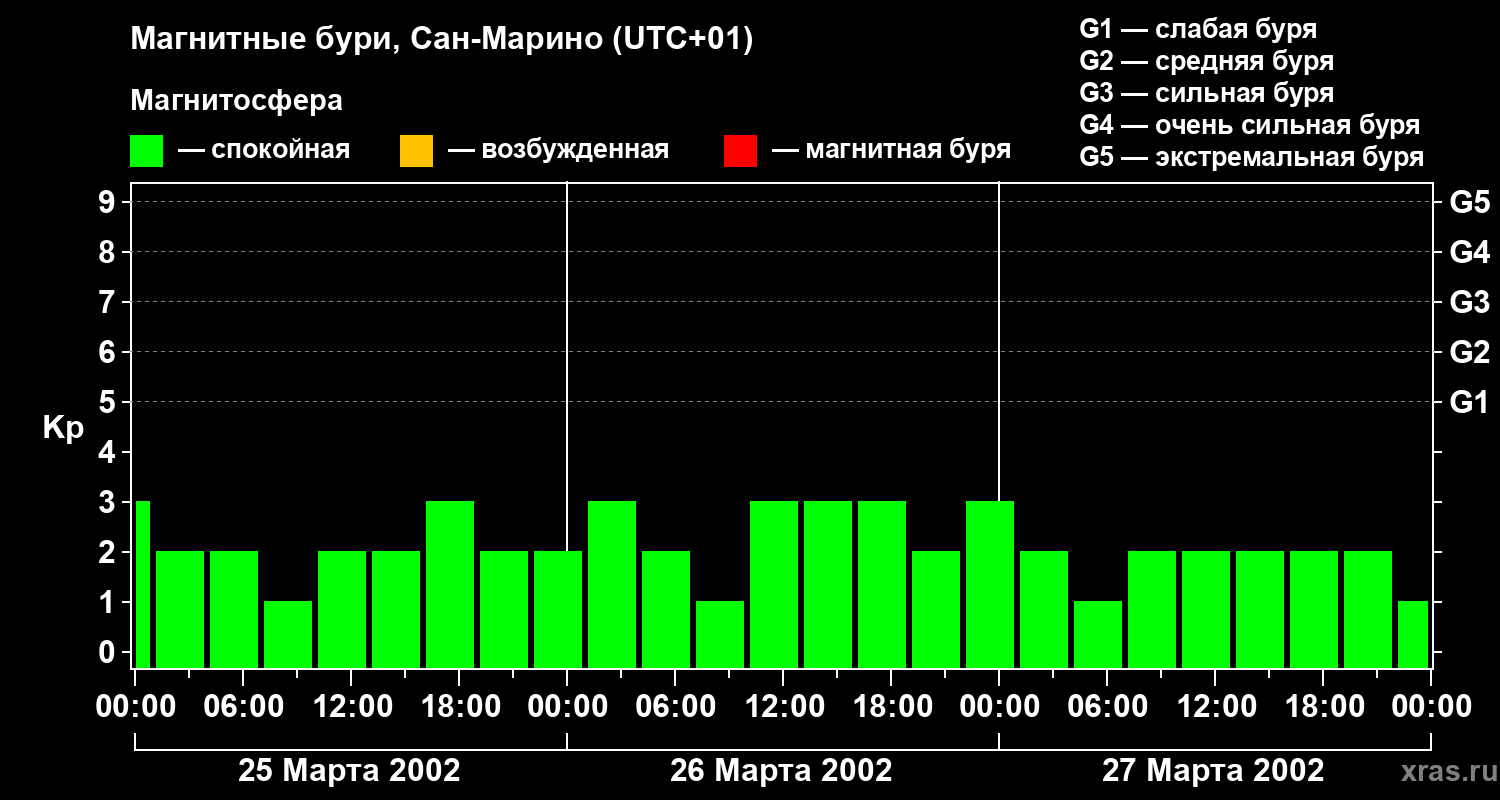Click the right-axis 'G4' tick label
1500x800 pixels.
pyautogui.click(x=1470, y=252)
